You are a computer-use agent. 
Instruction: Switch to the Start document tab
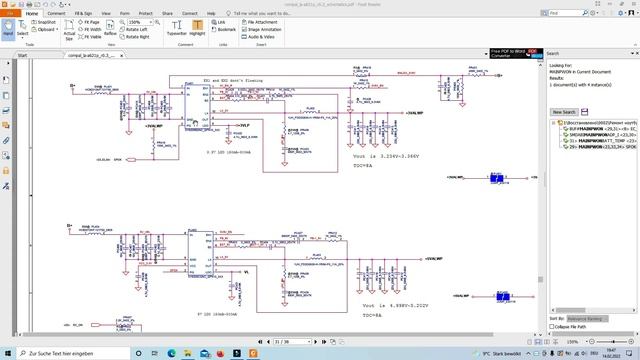22,55
